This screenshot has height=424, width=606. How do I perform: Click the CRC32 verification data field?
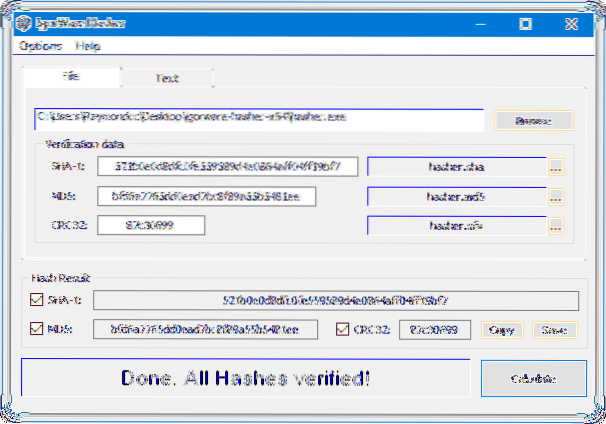[x=151, y=226]
